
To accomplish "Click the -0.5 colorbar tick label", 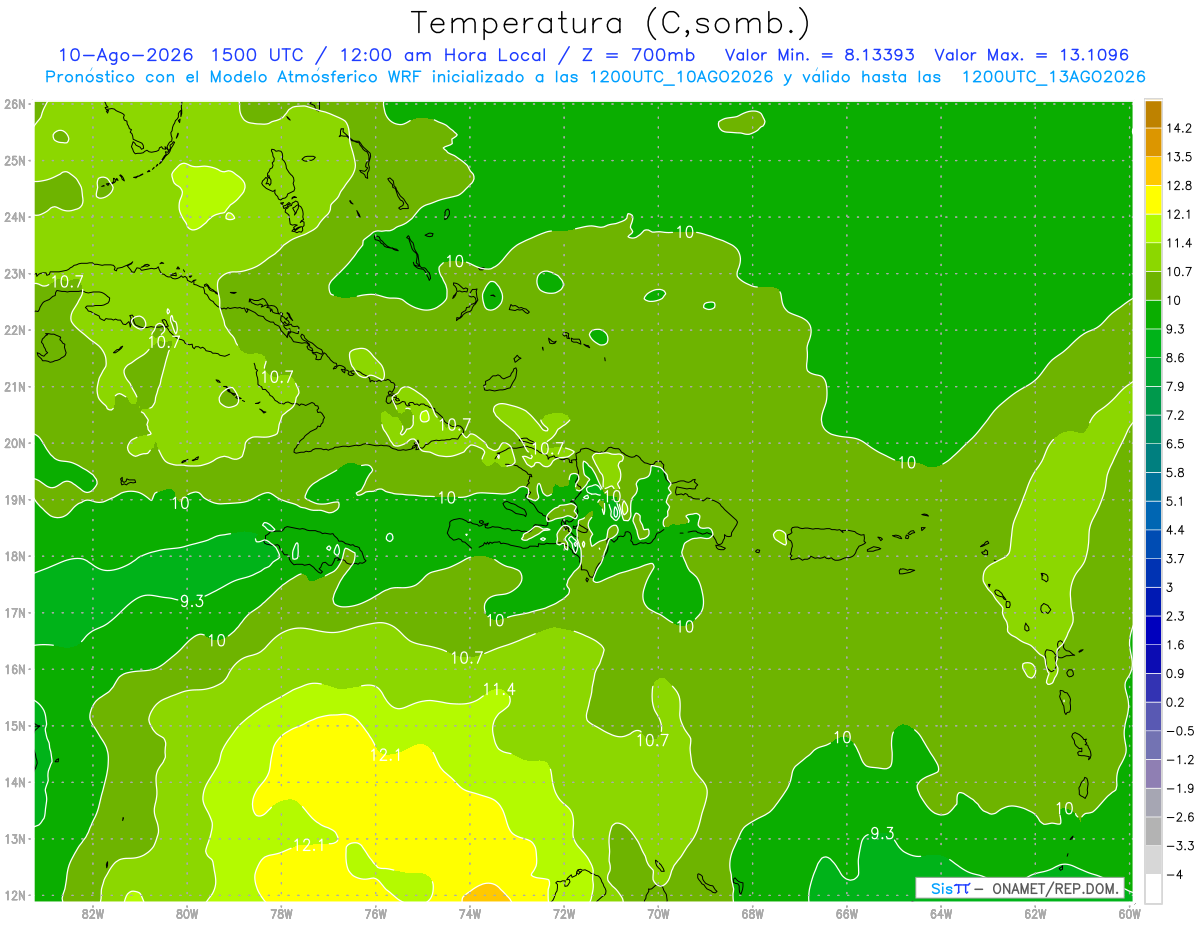I will tap(1179, 730).
